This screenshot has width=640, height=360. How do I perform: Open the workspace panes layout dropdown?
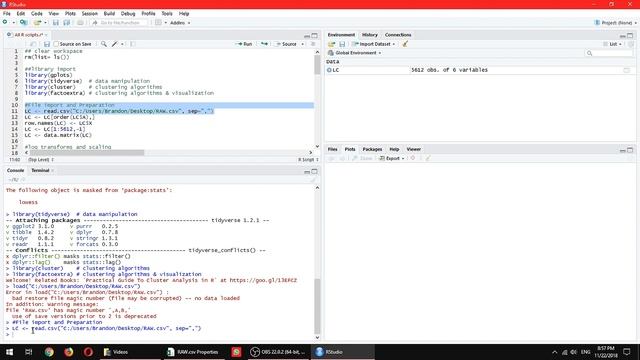(x=161, y=23)
